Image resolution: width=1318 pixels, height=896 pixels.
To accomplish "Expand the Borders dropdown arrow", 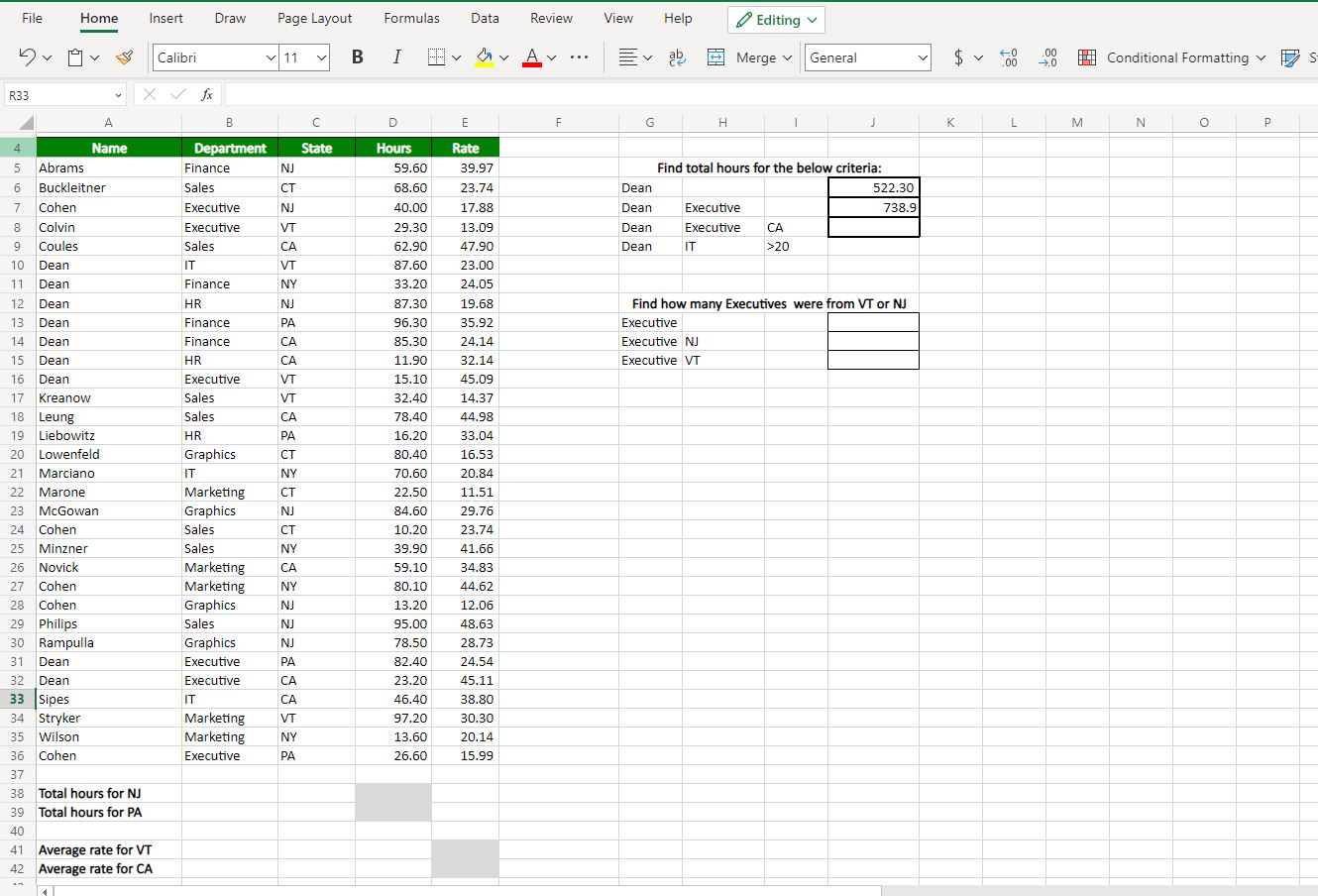I will pyautogui.click(x=456, y=58).
